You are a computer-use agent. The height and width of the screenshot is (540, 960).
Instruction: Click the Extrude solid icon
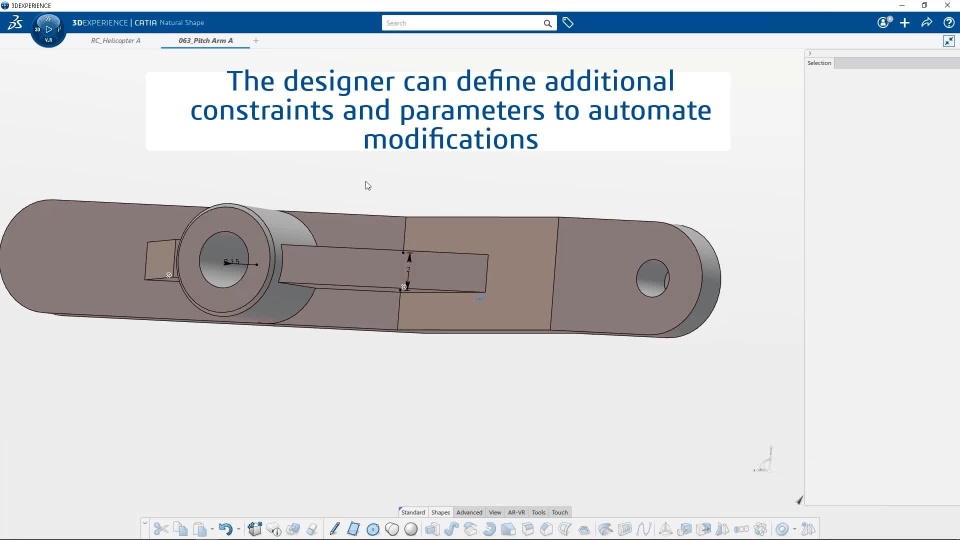(432, 529)
